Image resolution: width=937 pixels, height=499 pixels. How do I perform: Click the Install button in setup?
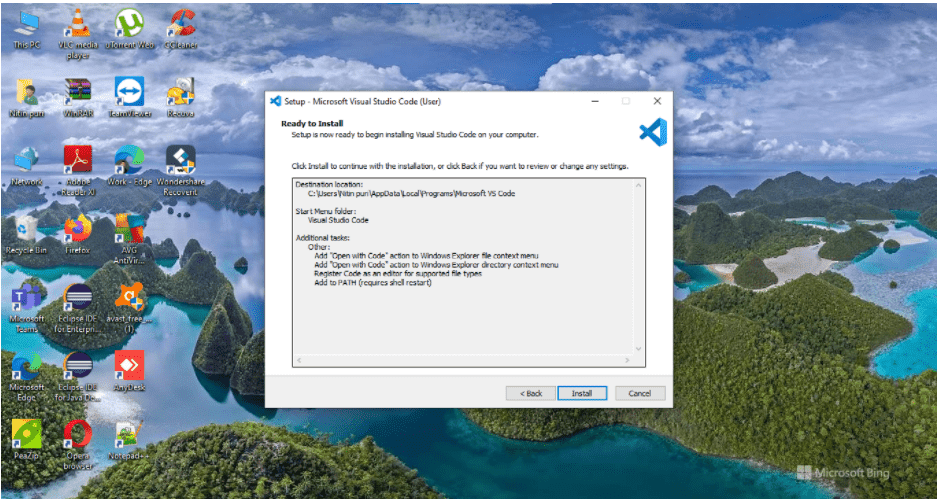tap(582, 393)
